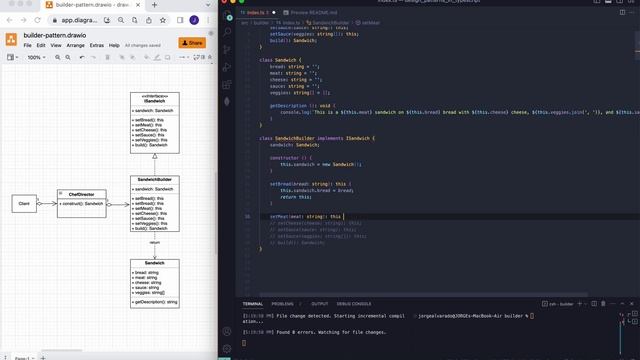This screenshot has height=360, width=640.
Task: Open the connection arrow style dropdown
Action: tap(184, 58)
